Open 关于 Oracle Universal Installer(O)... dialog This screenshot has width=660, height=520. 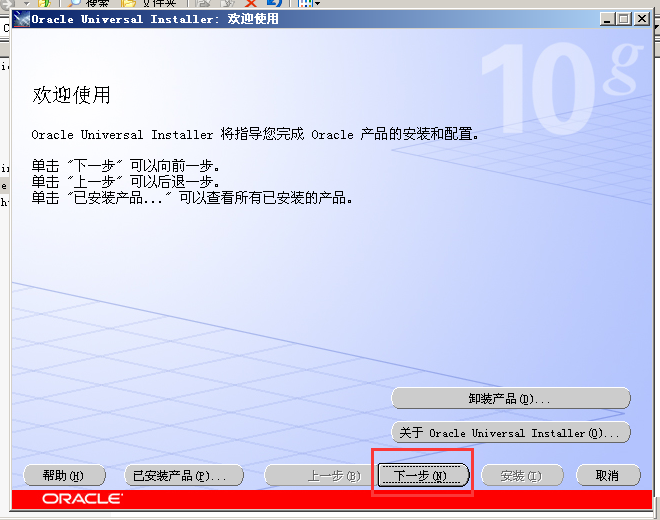511,432
